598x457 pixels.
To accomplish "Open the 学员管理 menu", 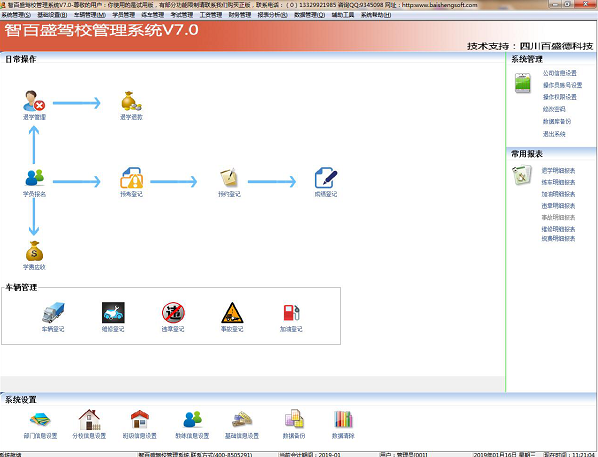I will tap(124, 15).
